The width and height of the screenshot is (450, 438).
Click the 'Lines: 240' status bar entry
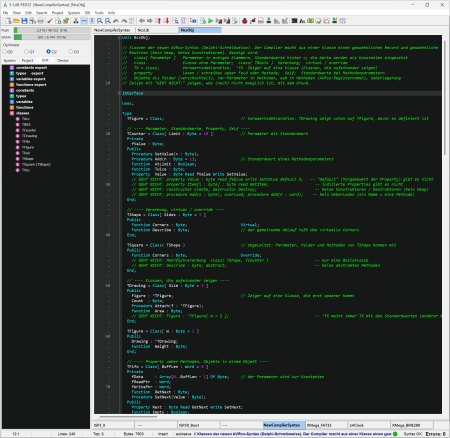66,434
